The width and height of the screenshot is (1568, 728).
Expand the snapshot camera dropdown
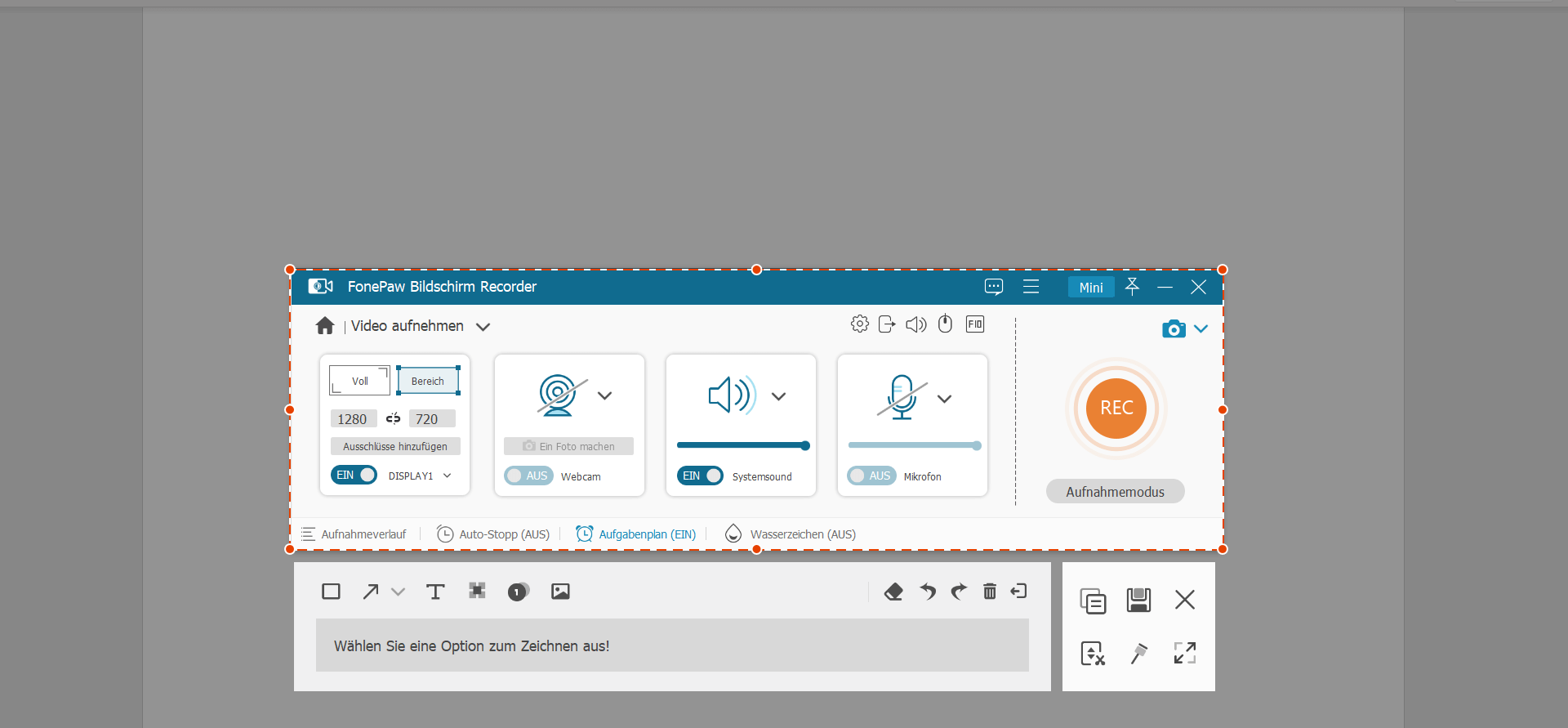[1200, 328]
